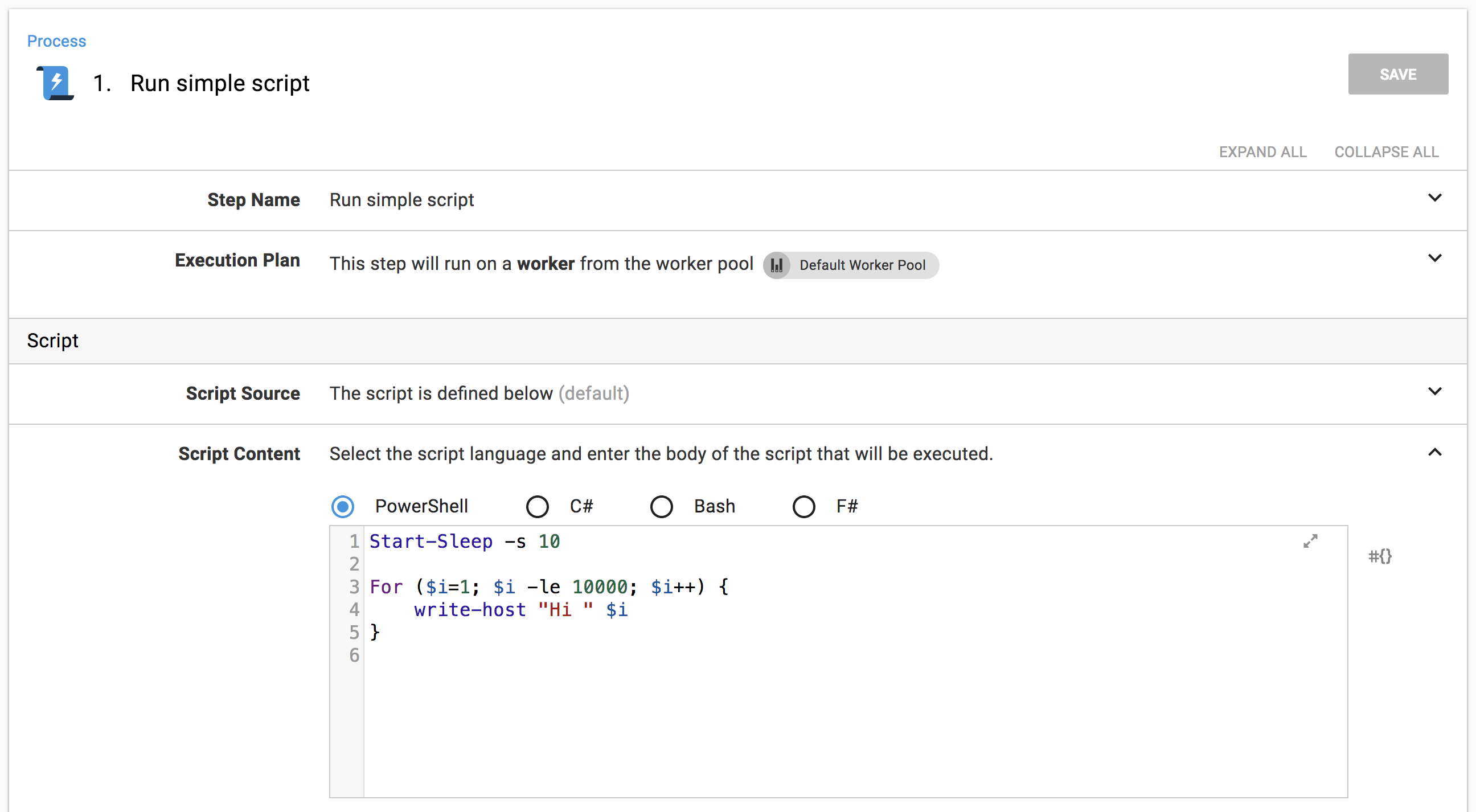Select the C# script language

[538, 507]
